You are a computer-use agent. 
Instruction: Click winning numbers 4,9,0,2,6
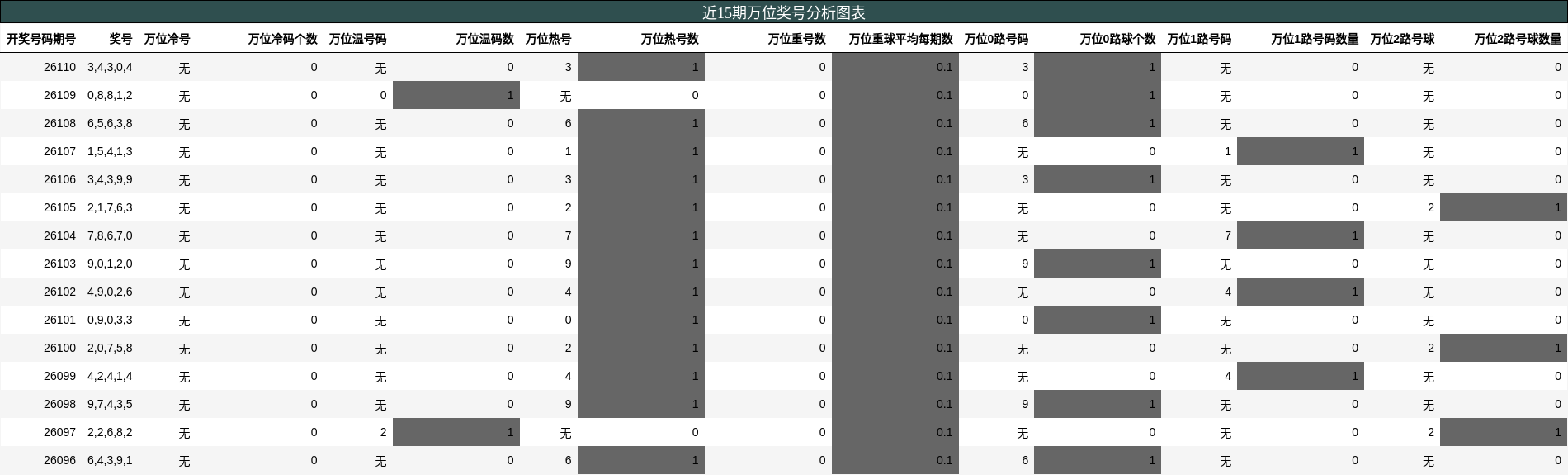[x=110, y=292]
